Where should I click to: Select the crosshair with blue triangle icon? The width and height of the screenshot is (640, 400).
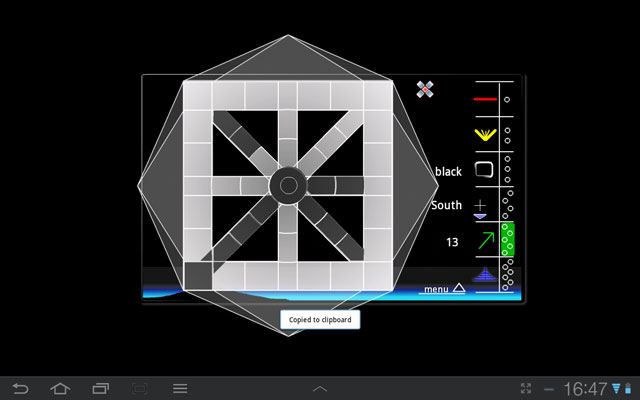(480, 209)
